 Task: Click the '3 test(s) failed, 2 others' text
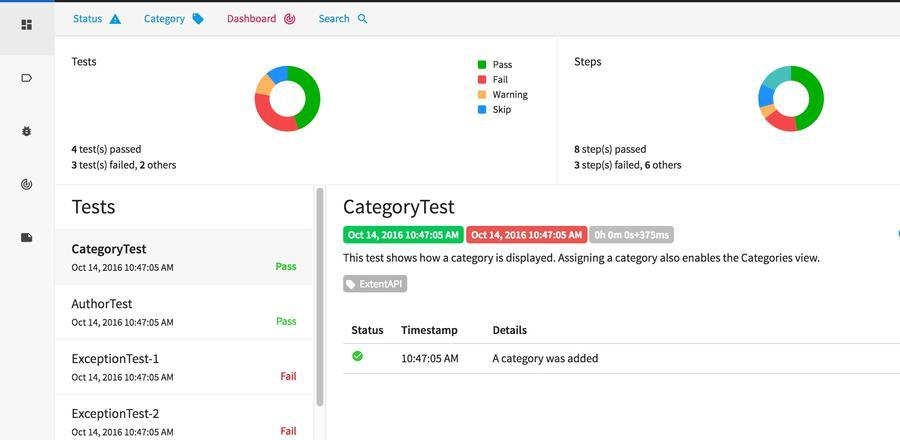click(x=124, y=165)
